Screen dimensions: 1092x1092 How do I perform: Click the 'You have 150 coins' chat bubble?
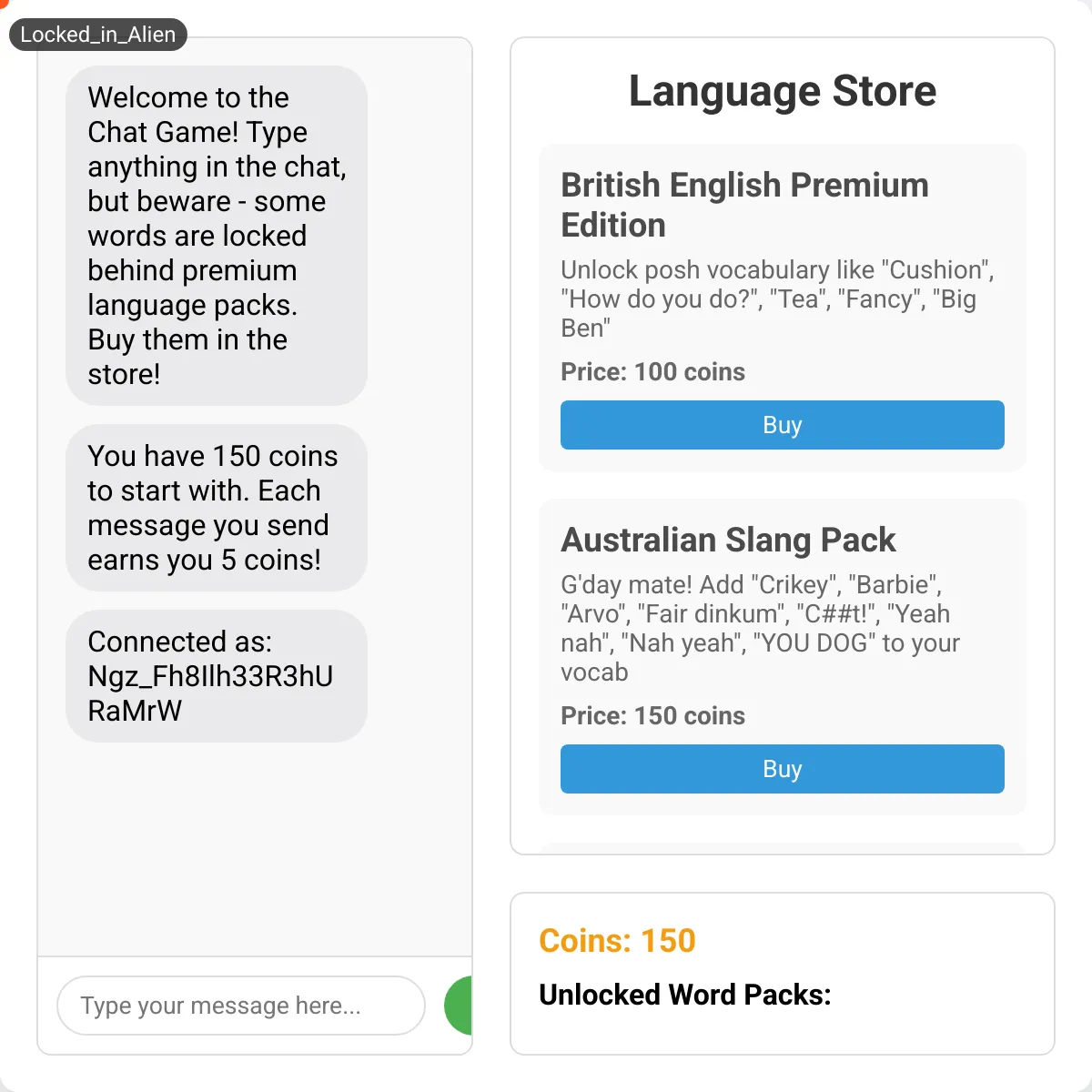point(217,508)
